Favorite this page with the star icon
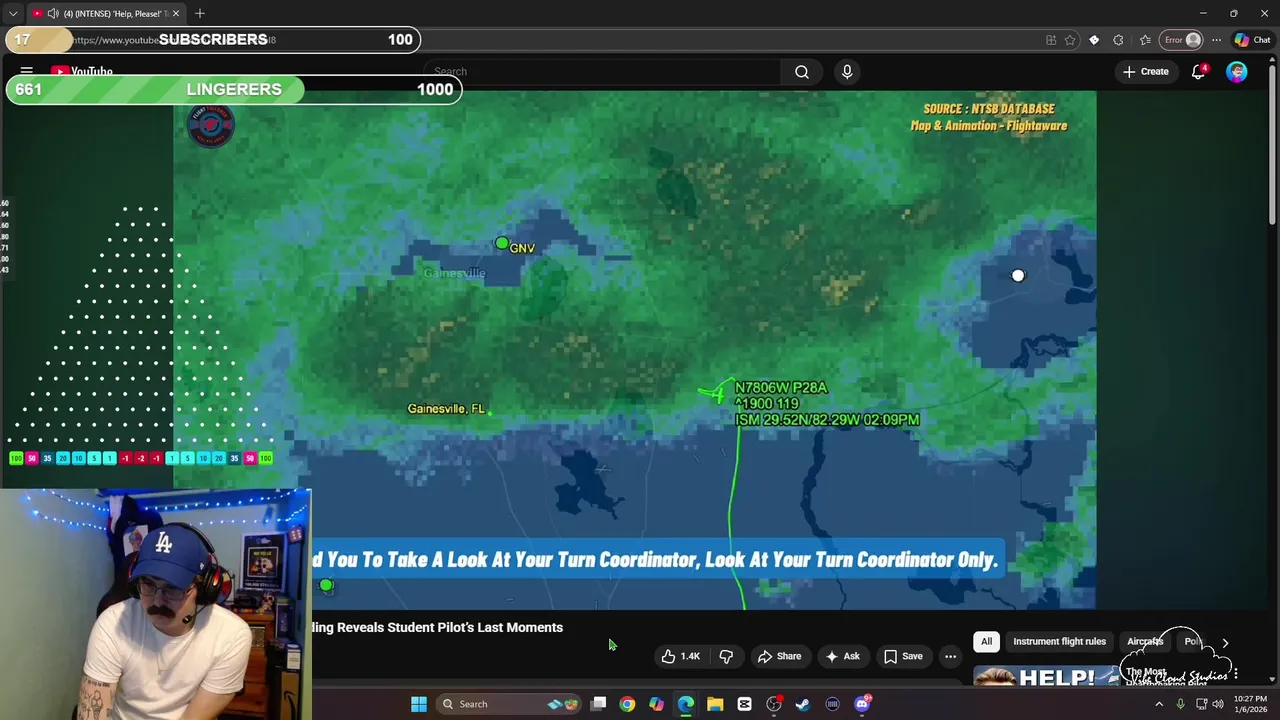1280x720 pixels. point(1070,40)
